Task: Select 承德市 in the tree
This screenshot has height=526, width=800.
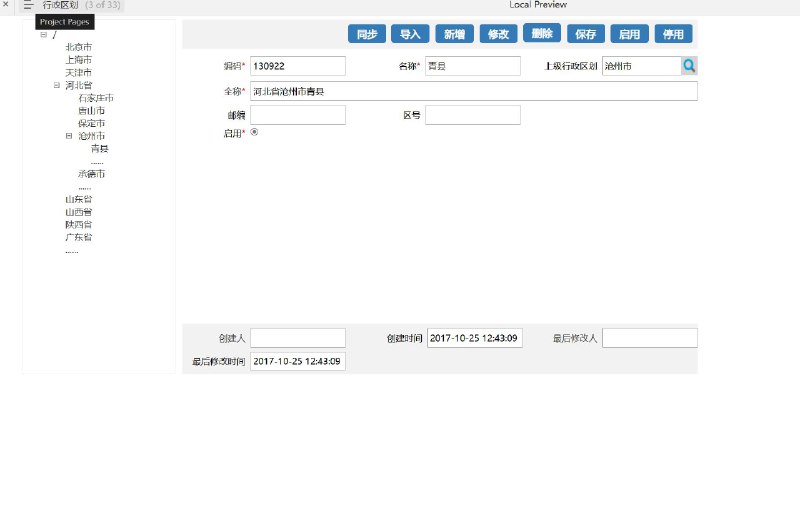Action: [x=91, y=174]
